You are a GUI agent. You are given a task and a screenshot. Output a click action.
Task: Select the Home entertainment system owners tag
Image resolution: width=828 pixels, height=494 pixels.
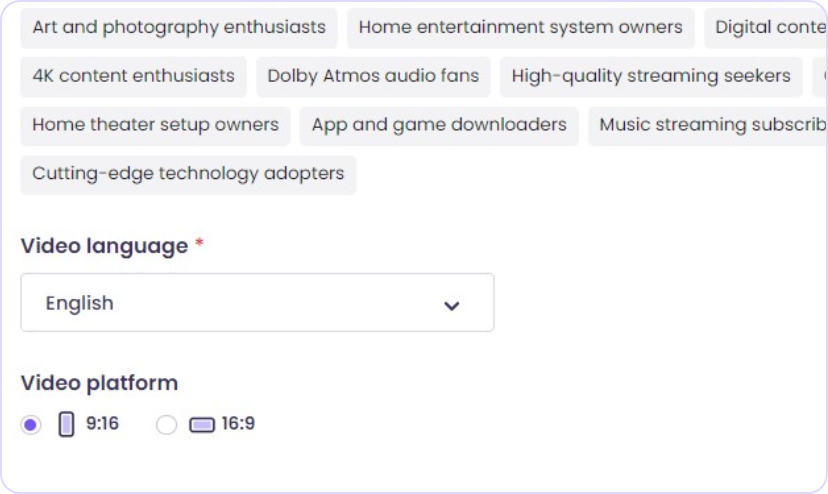coord(520,28)
